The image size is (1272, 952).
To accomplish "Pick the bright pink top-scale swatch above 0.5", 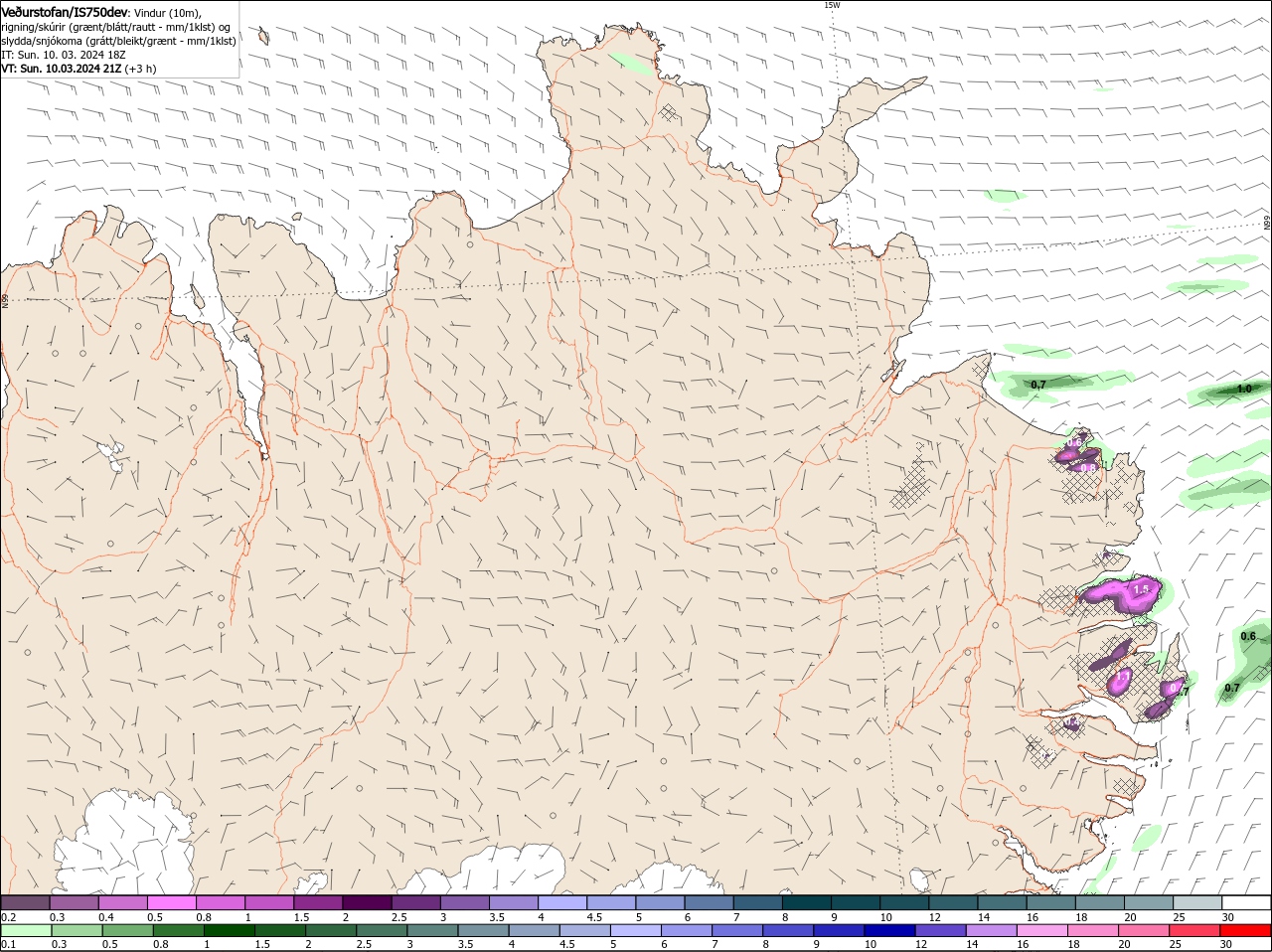I will point(172,902).
